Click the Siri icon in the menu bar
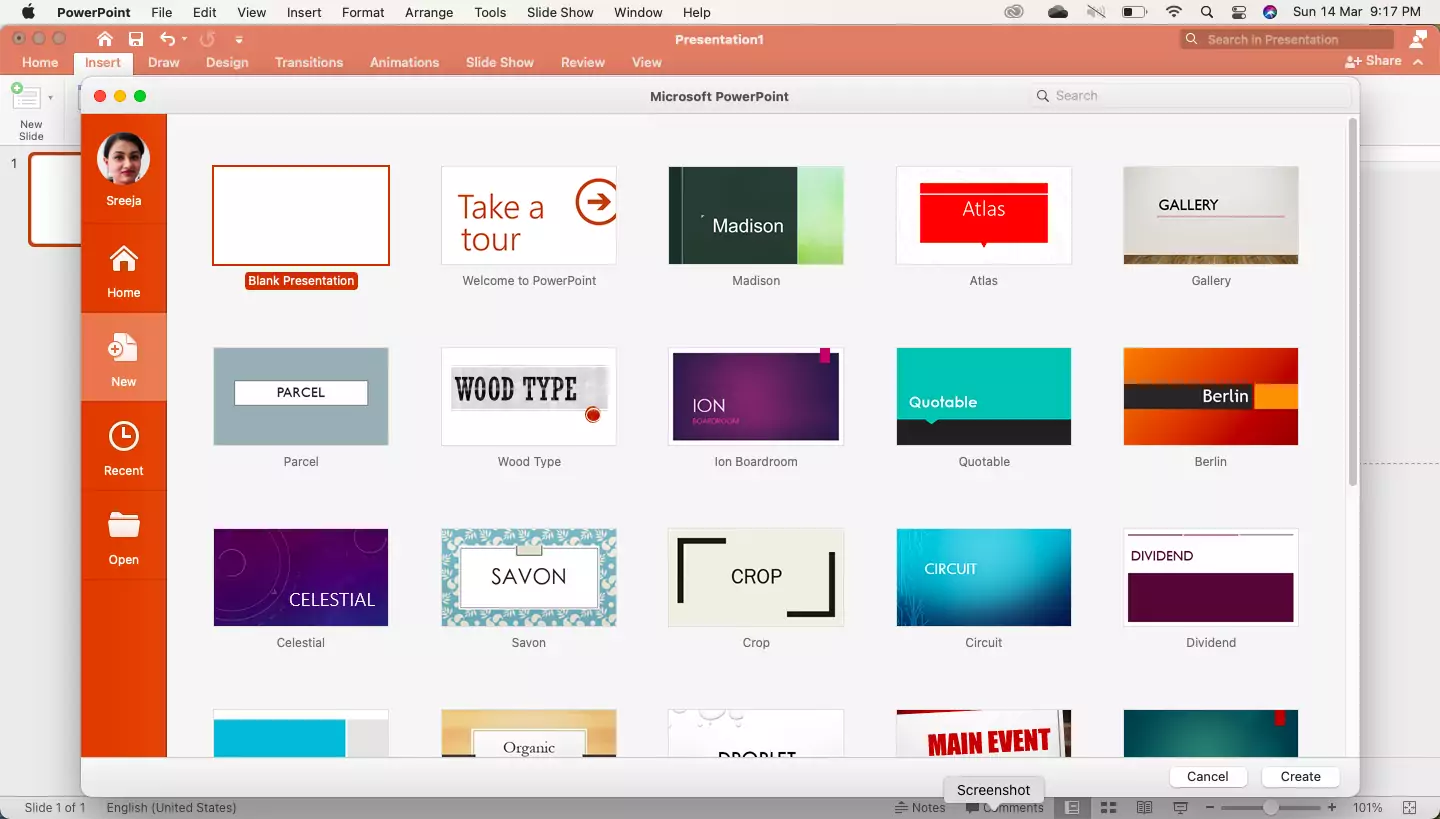The image size is (1440, 819). pyautogui.click(x=1270, y=12)
